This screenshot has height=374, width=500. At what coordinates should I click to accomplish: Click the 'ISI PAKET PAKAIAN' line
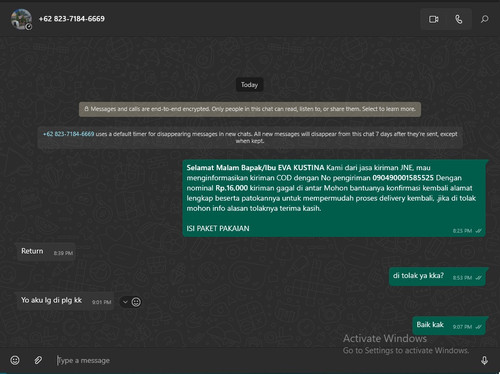point(218,229)
